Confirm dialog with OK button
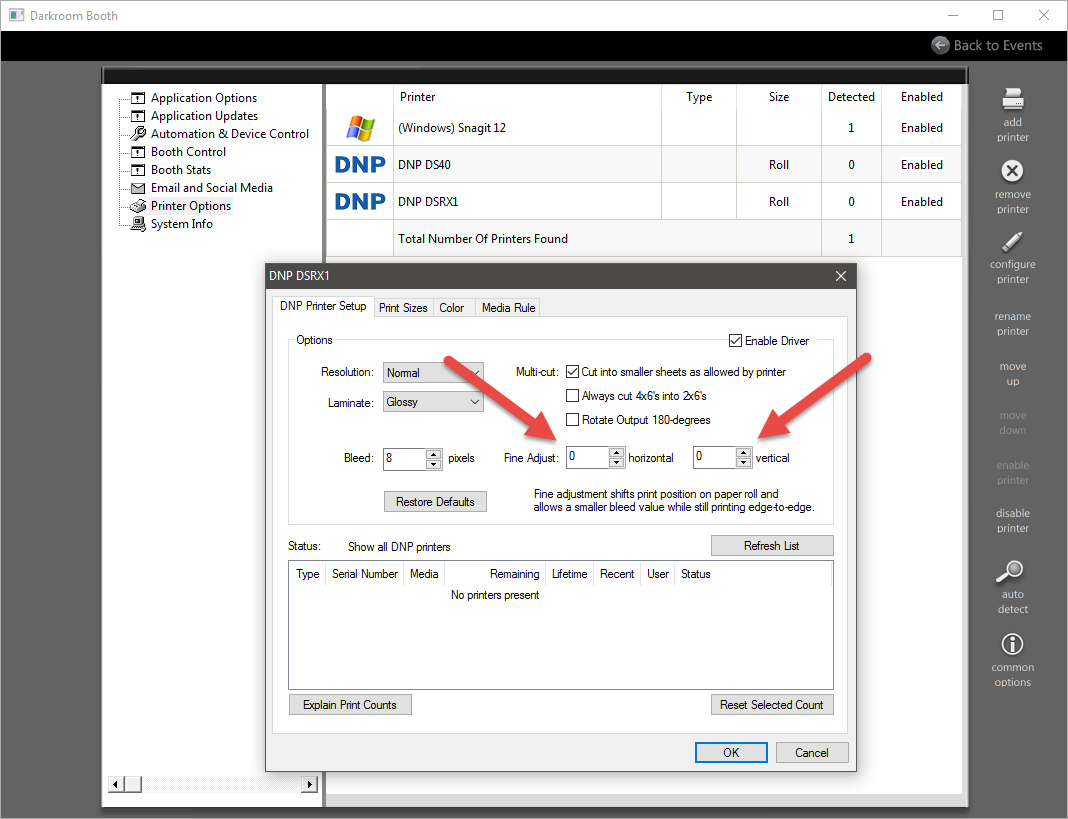Screen dimensions: 1068x819 click(x=731, y=752)
